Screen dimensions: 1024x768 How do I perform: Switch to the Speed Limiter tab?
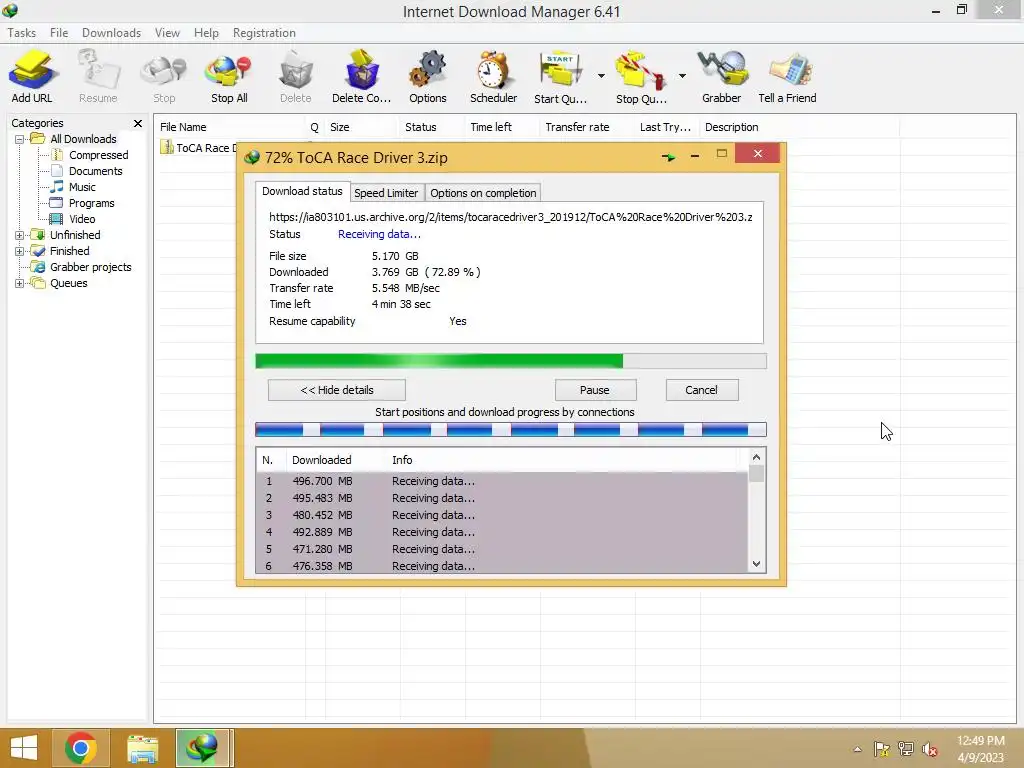[386, 193]
